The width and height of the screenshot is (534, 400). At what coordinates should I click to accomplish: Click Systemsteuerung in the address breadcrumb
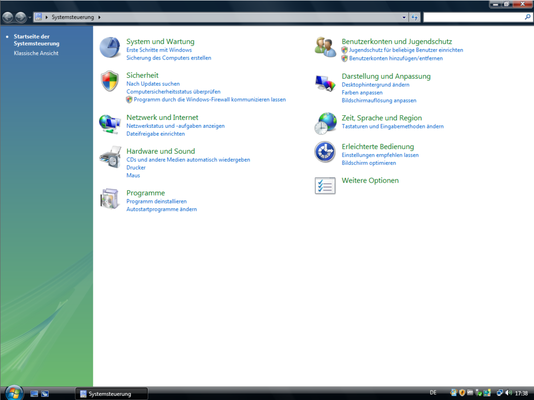pyautogui.click(x=73, y=17)
